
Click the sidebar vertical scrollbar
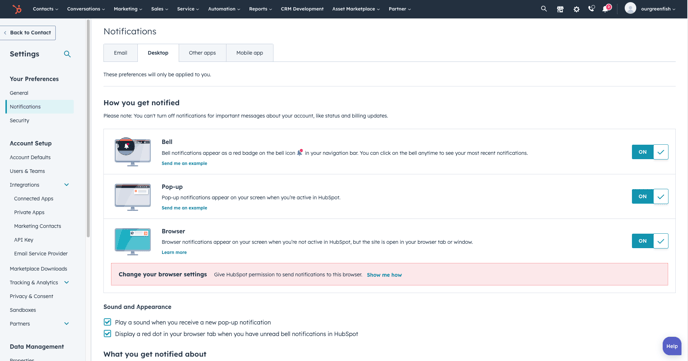coord(88,128)
